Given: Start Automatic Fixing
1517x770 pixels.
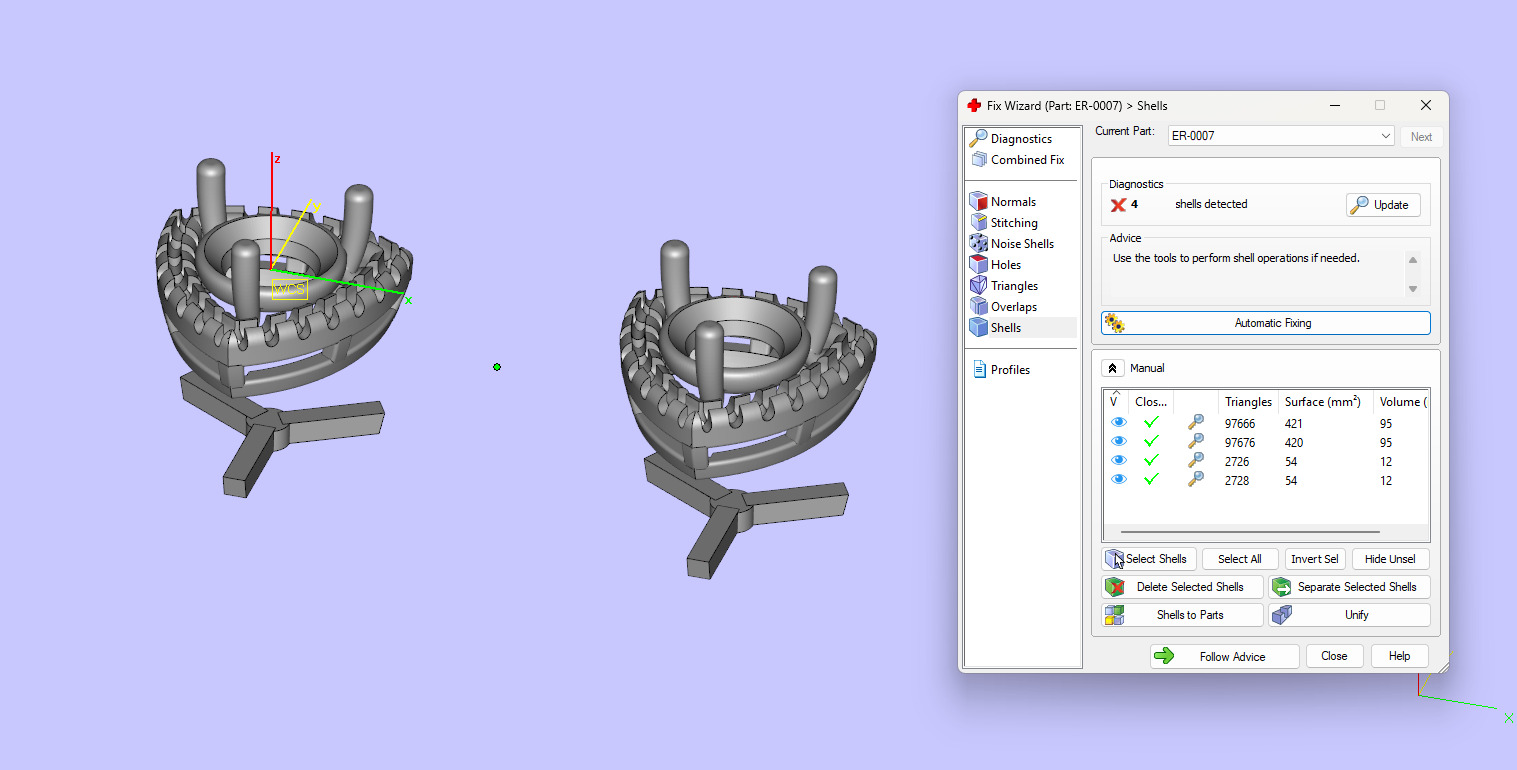Looking at the screenshot, I should [x=1266, y=323].
